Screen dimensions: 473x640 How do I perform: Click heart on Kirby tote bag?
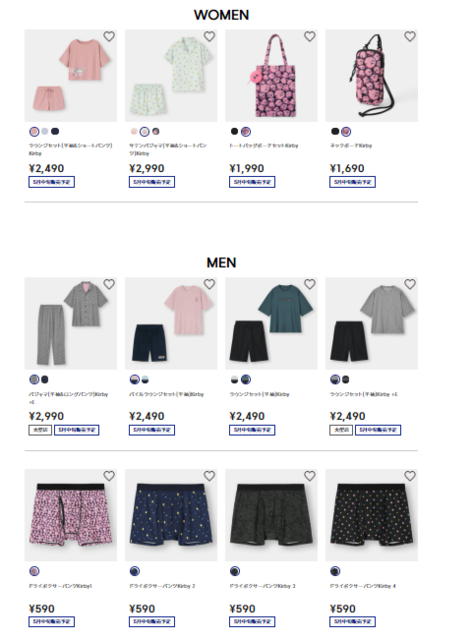tap(310, 36)
